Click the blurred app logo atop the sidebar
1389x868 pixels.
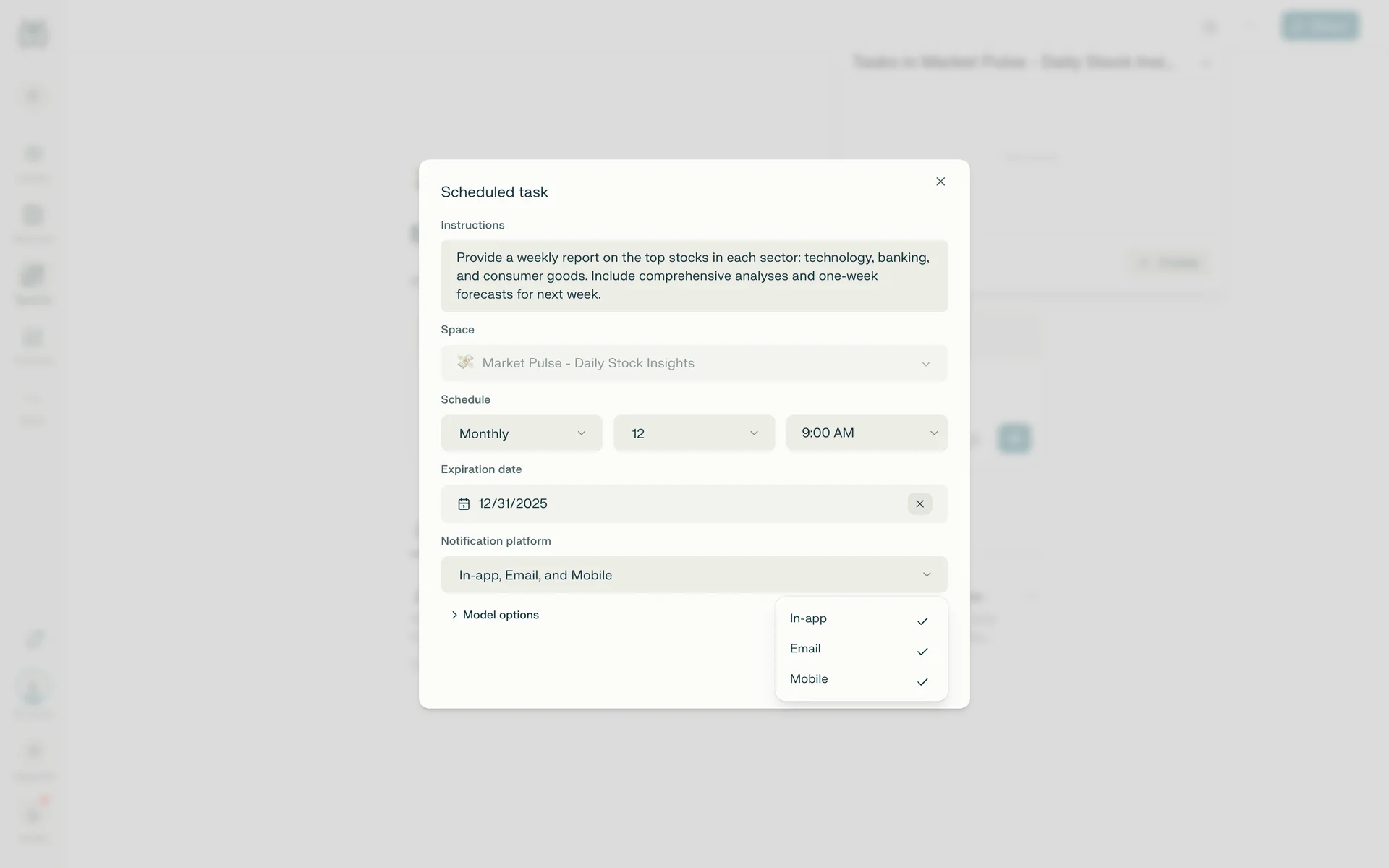(x=33, y=33)
